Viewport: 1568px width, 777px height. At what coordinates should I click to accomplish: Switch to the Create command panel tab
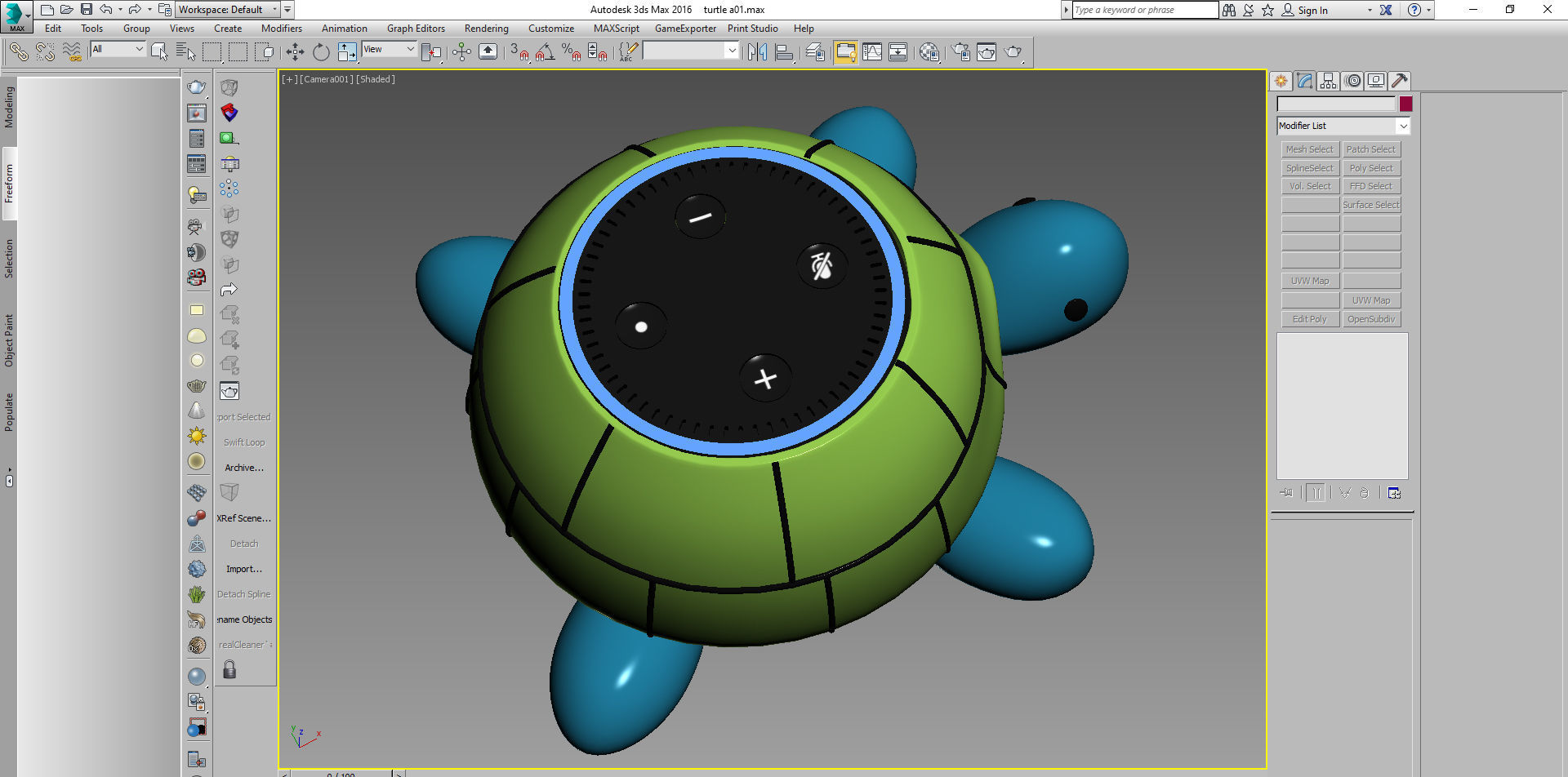[1281, 81]
